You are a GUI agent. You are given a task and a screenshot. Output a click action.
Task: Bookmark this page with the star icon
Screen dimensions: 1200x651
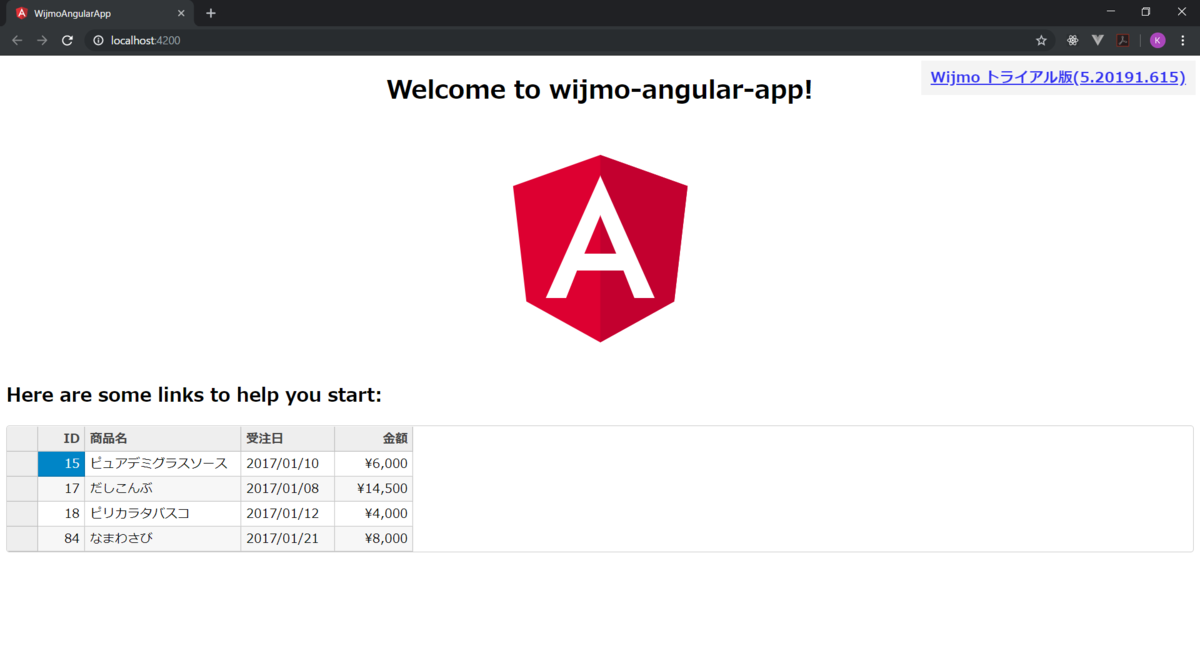(1041, 40)
